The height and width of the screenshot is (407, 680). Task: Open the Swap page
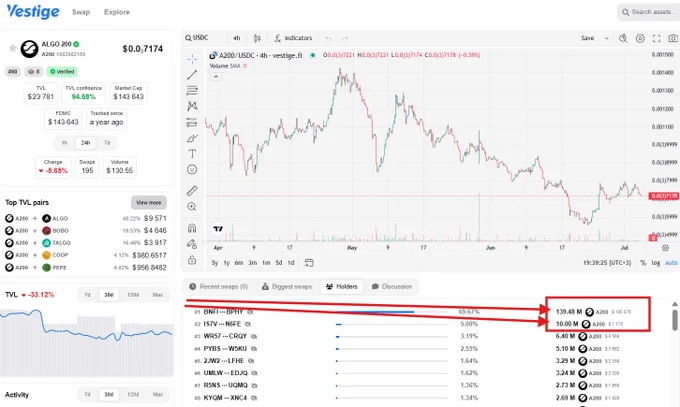pyautogui.click(x=81, y=12)
